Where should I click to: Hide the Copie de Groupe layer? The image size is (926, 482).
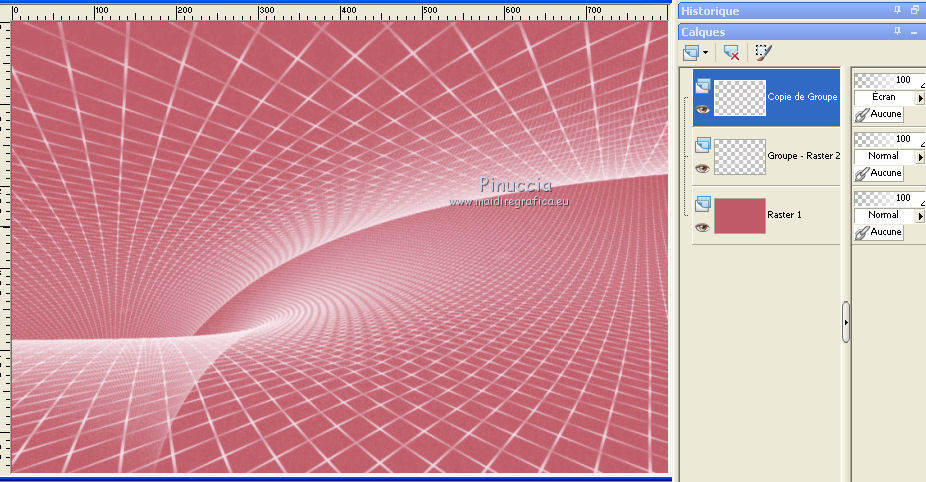tap(702, 109)
